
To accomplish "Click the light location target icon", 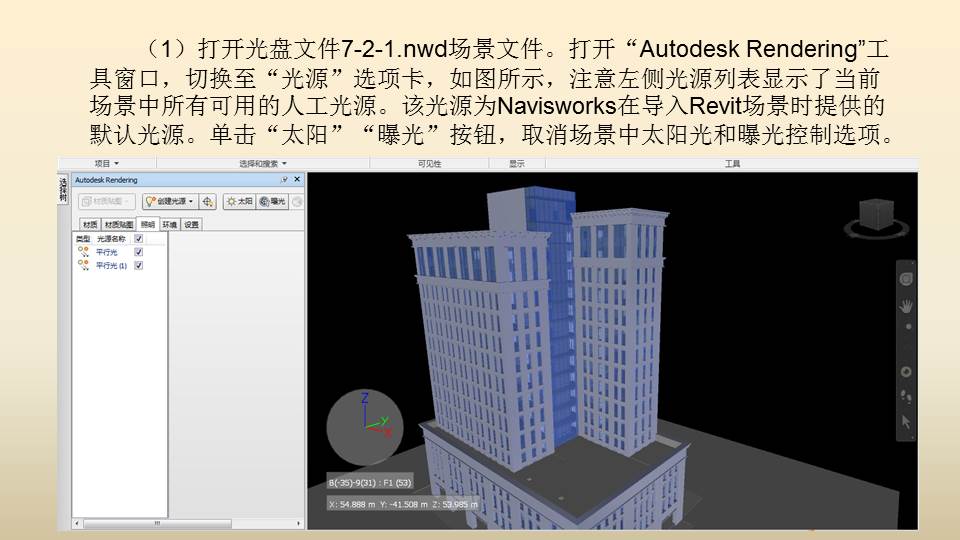I will pos(208,201).
